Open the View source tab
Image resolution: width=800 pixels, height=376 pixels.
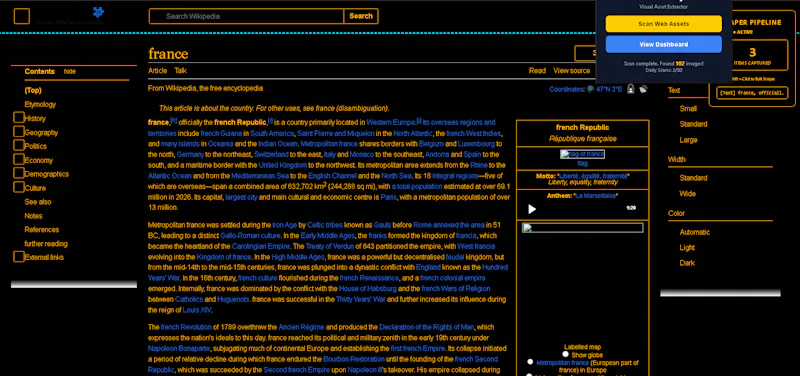tap(571, 71)
